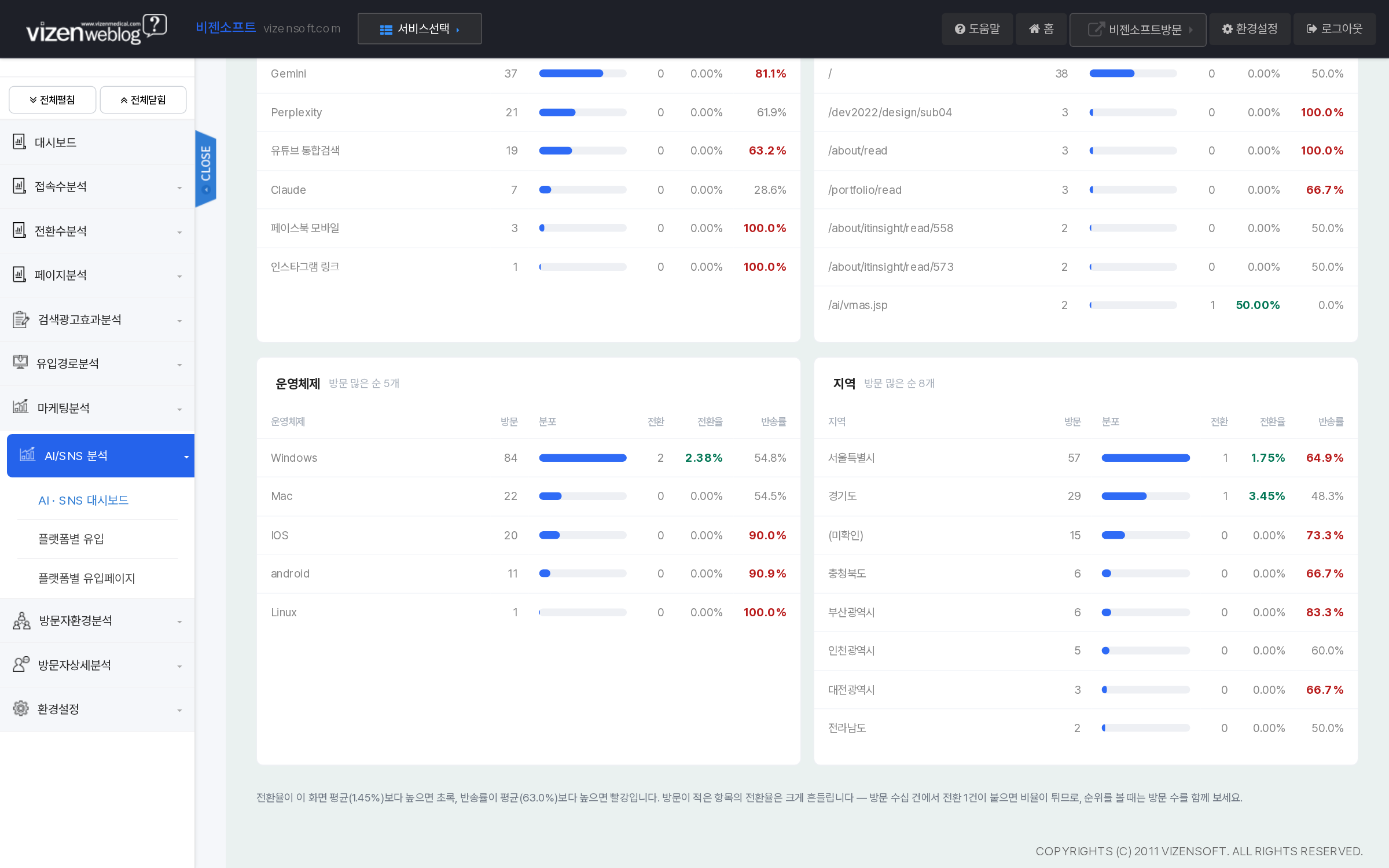Click the 접속수분석 chart icon
1389x868 pixels.
(20, 186)
